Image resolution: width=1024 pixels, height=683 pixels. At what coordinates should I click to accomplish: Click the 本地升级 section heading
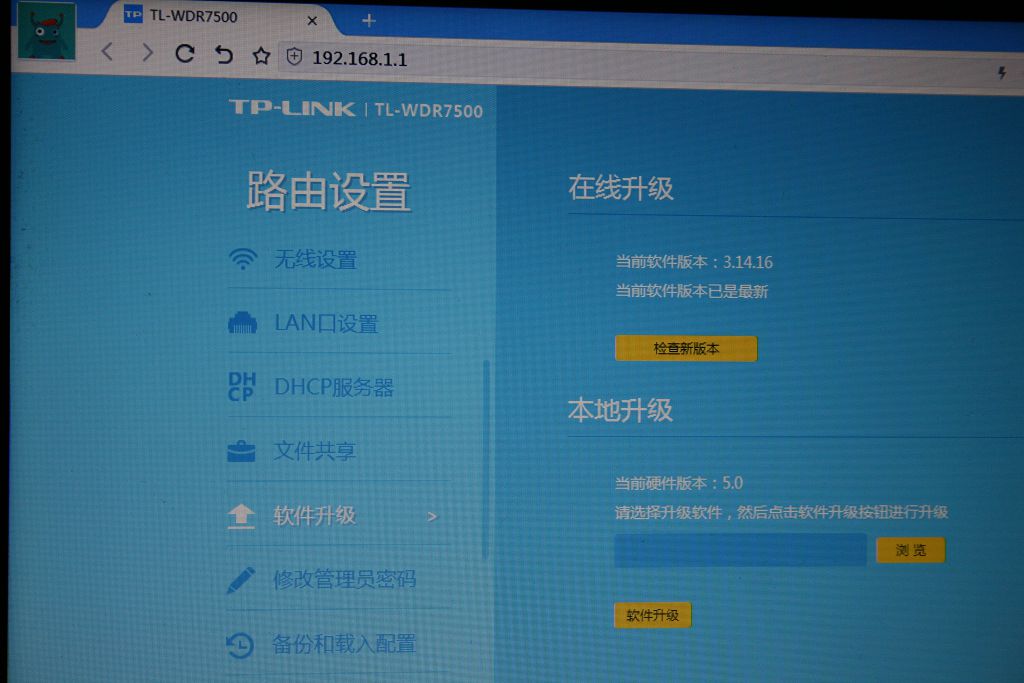pos(620,411)
